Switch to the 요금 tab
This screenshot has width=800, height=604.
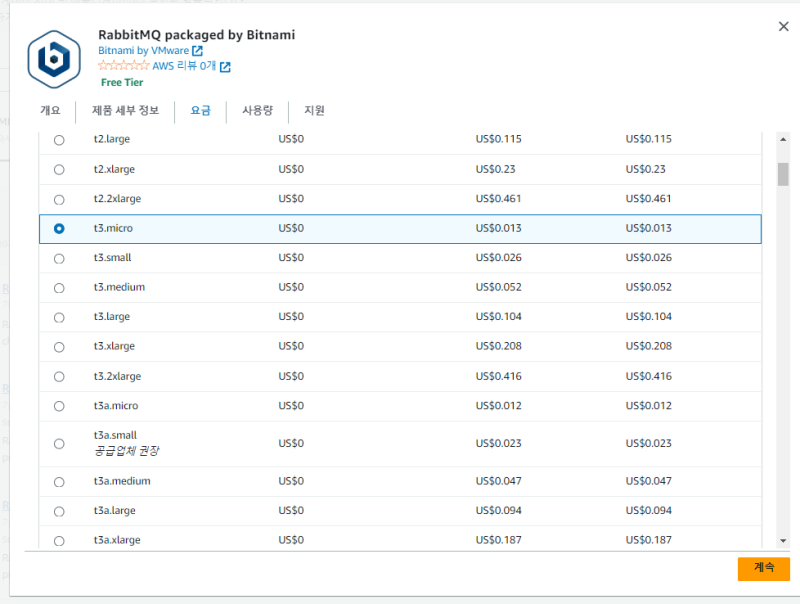point(201,110)
